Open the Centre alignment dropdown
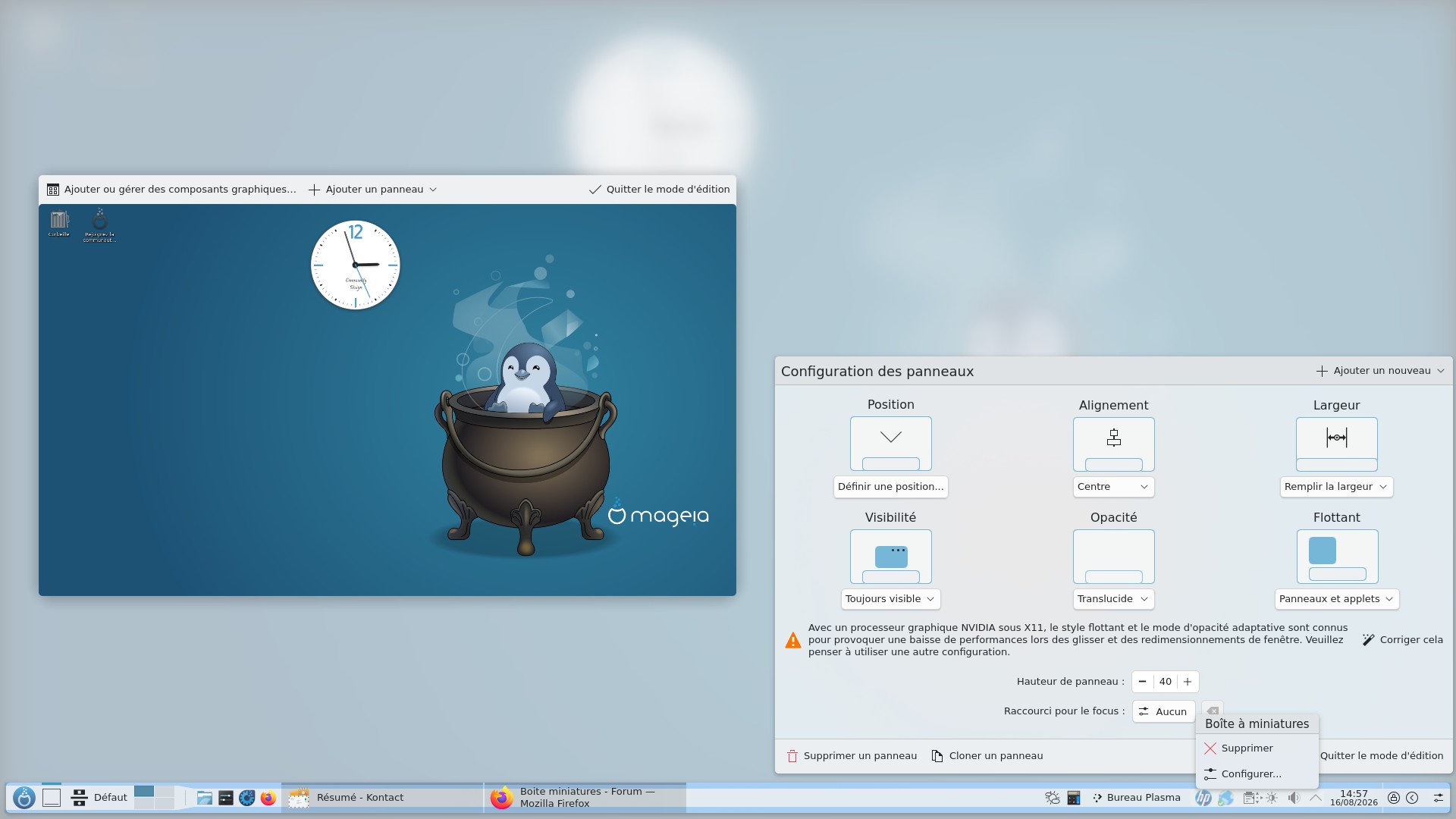The image size is (1456, 819). [1114, 487]
